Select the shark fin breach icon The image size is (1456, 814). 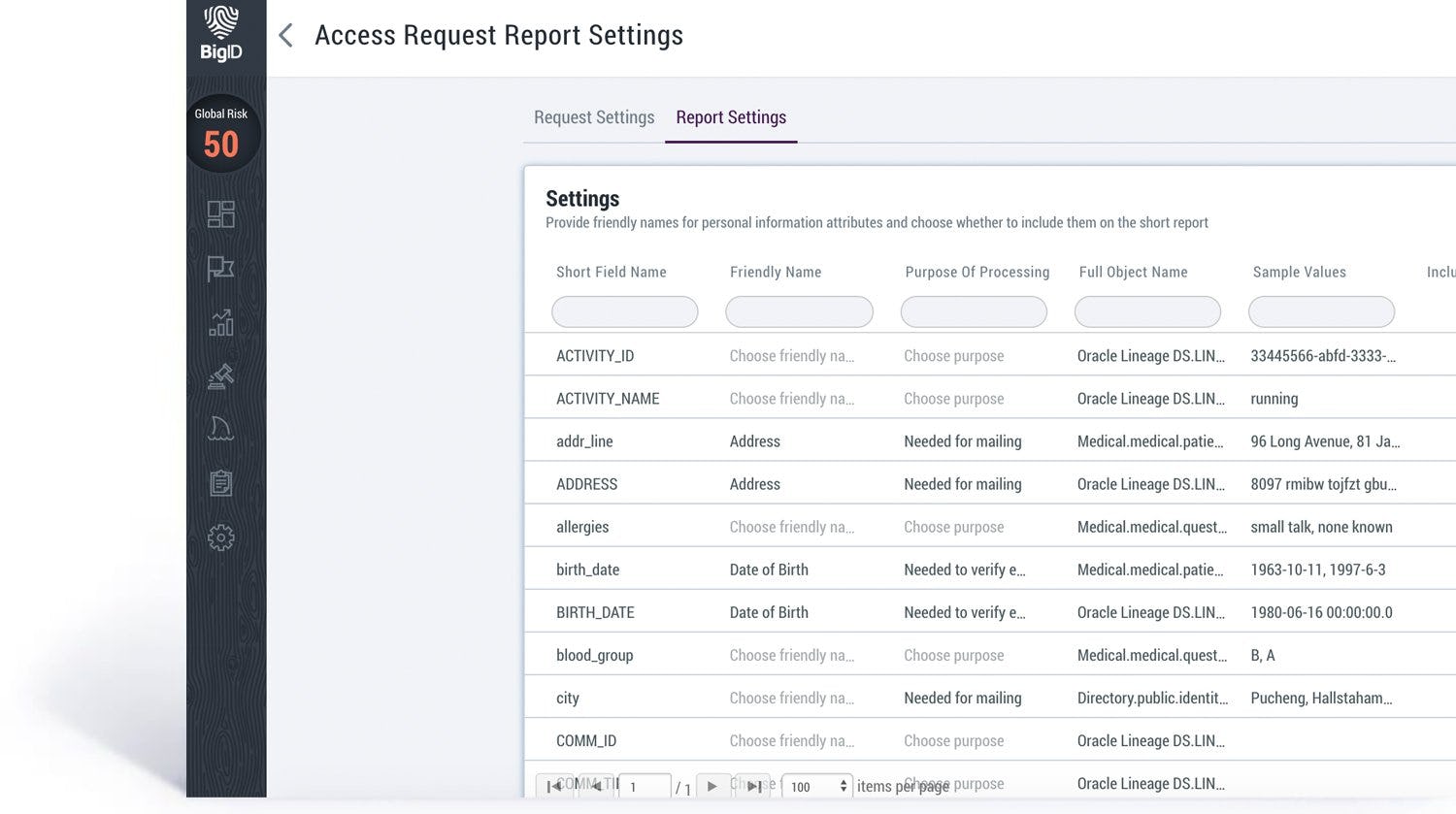pyautogui.click(x=223, y=428)
